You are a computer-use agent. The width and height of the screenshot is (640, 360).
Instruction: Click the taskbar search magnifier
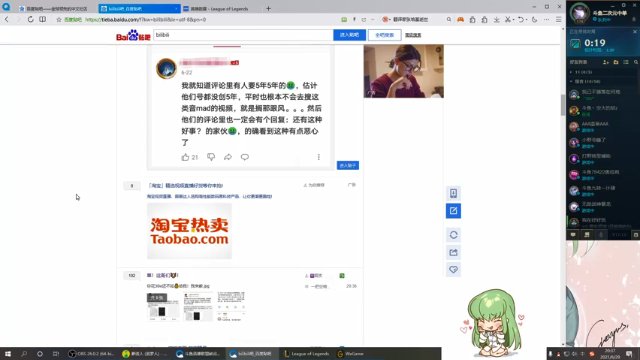coord(24,353)
